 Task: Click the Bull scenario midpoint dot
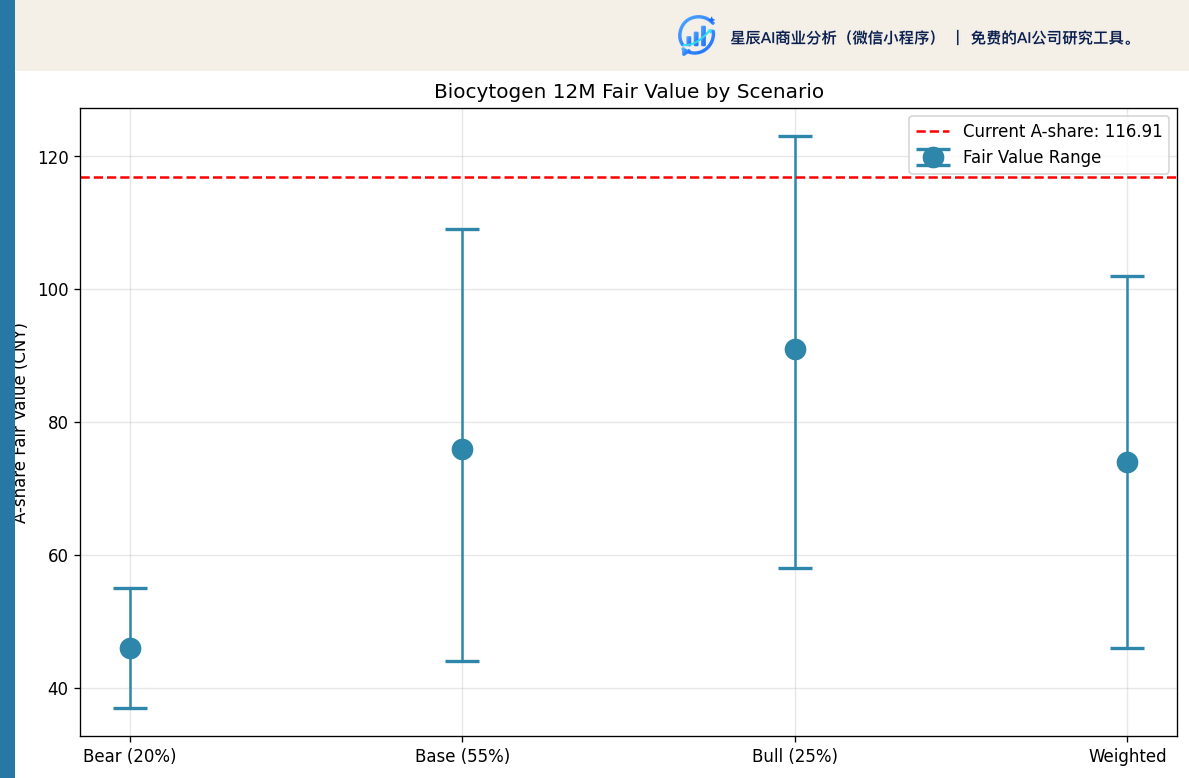pos(795,350)
